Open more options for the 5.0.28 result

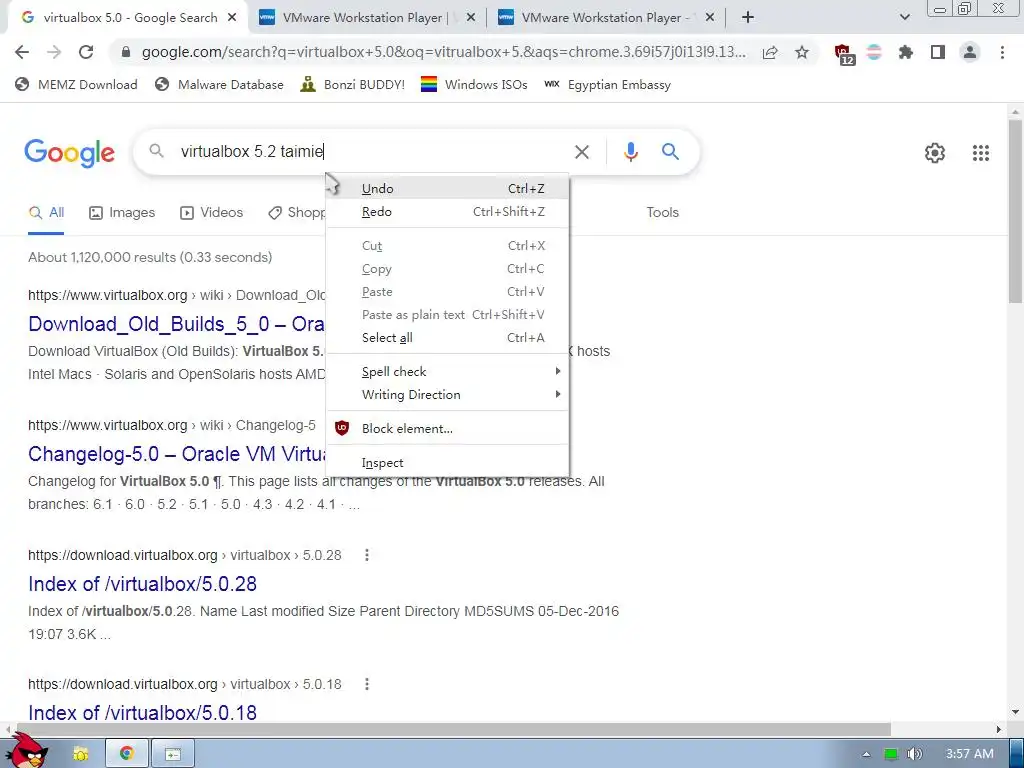pyautogui.click(x=367, y=555)
